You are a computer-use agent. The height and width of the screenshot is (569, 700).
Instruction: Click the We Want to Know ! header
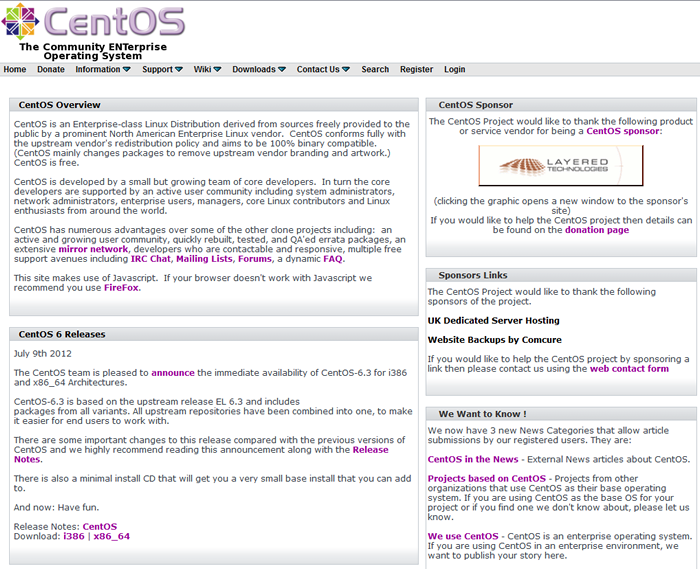pos(561,414)
